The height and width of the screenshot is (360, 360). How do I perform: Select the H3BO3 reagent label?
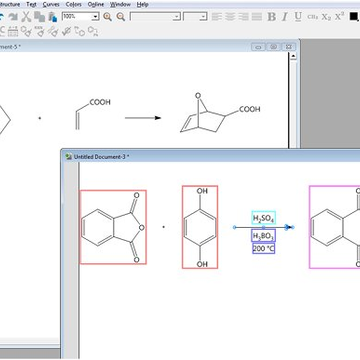click(263, 236)
